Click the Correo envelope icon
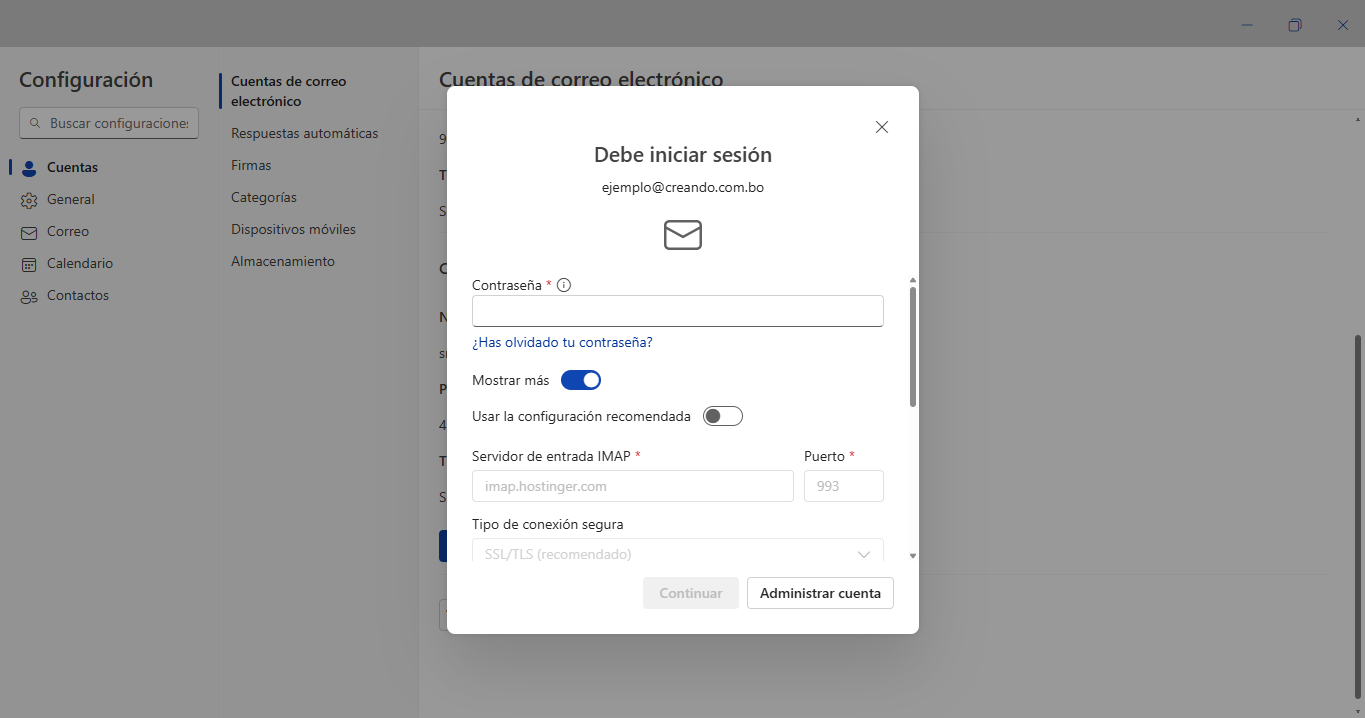 click(x=29, y=232)
